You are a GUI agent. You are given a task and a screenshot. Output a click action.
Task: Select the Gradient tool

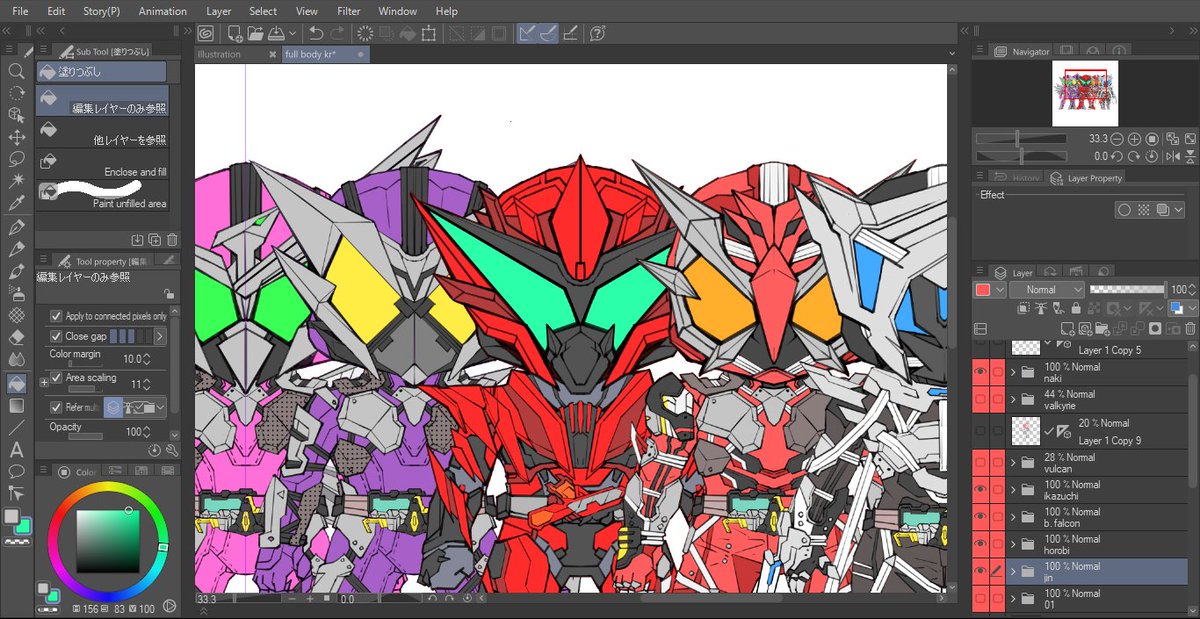pyautogui.click(x=17, y=405)
